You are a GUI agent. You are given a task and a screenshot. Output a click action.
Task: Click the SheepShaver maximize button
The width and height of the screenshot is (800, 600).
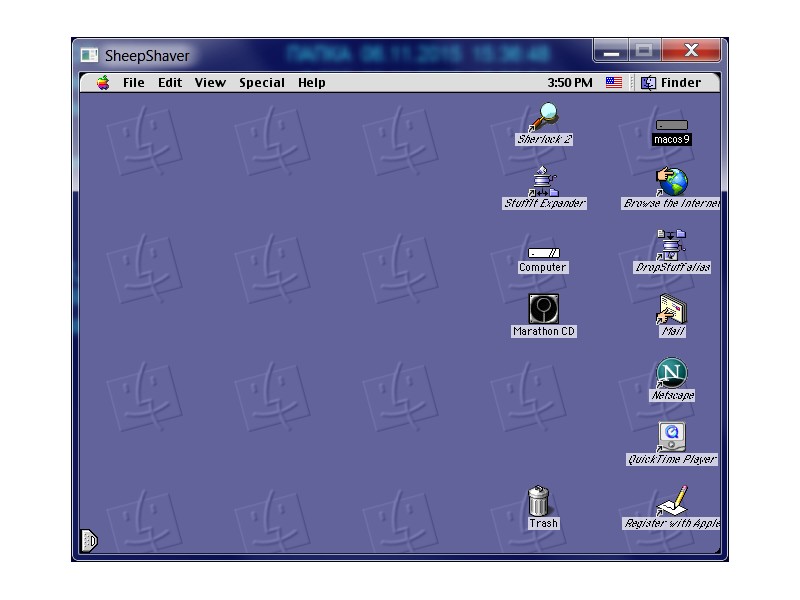click(x=645, y=51)
